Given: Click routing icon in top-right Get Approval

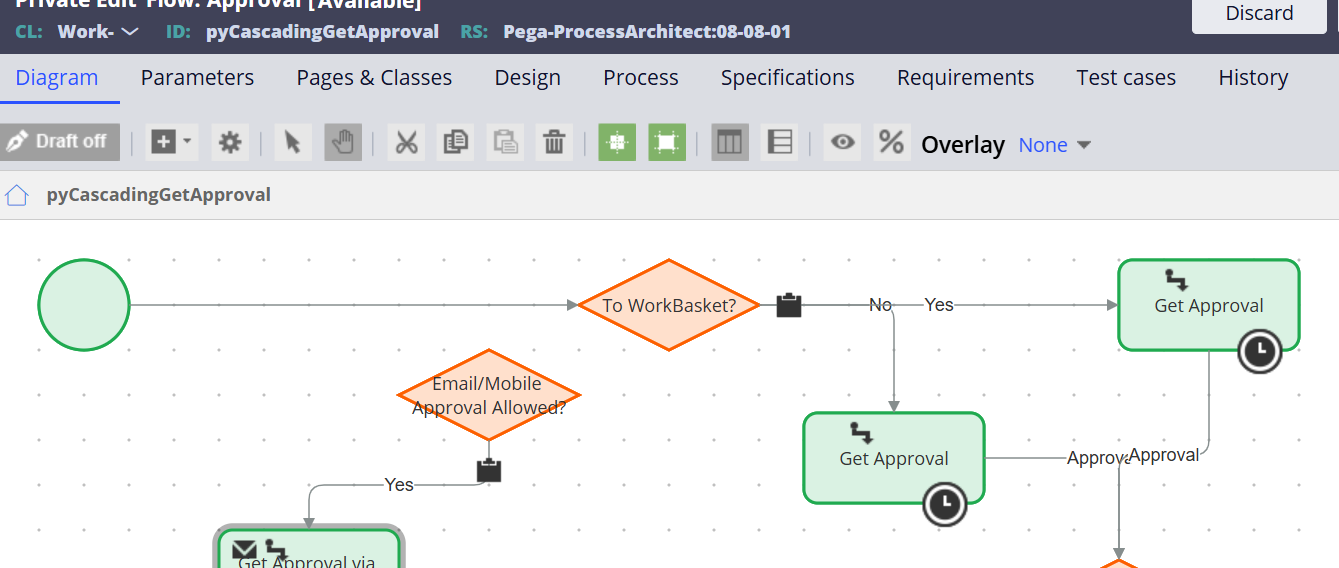Looking at the screenshot, I should pos(1176,279).
